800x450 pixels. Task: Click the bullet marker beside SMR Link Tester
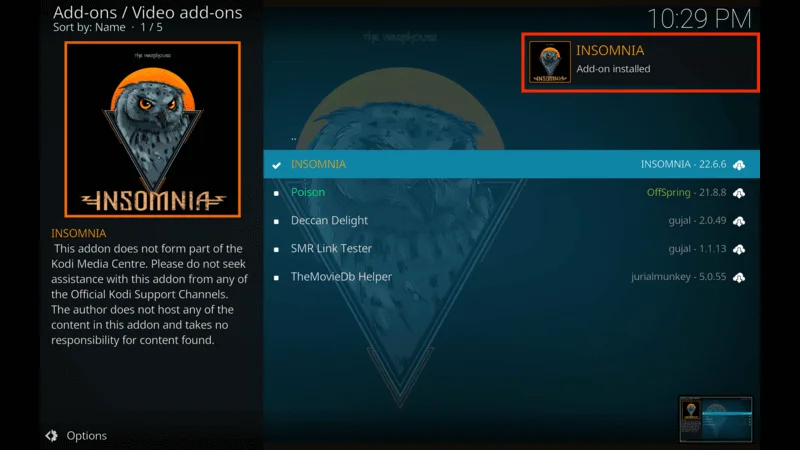pos(276,249)
